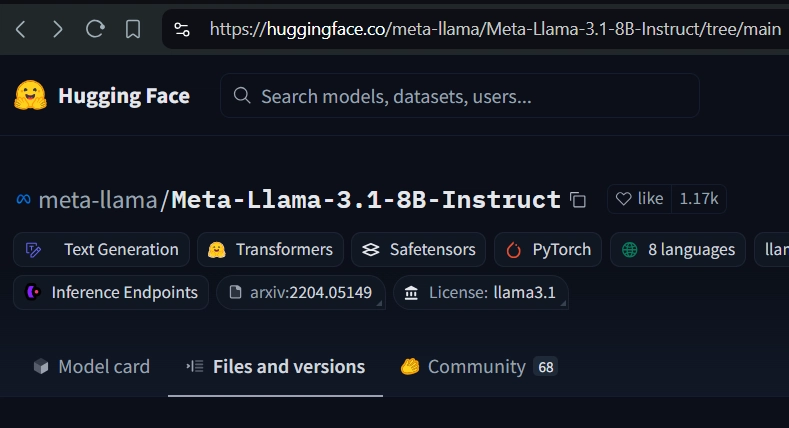Click the PyTorch flame icon
This screenshot has width=789, height=428.
(x=513, y=250)
